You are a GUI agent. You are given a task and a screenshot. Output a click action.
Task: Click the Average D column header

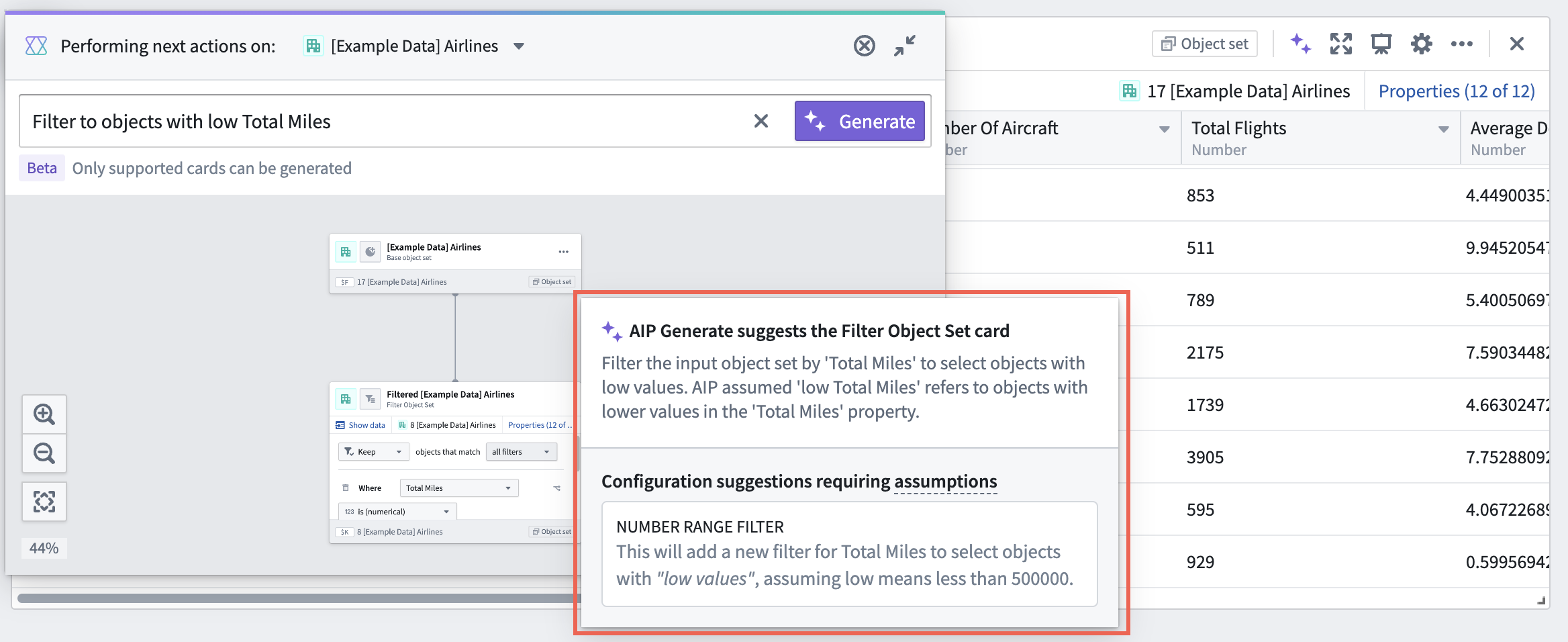(1506, 138)
